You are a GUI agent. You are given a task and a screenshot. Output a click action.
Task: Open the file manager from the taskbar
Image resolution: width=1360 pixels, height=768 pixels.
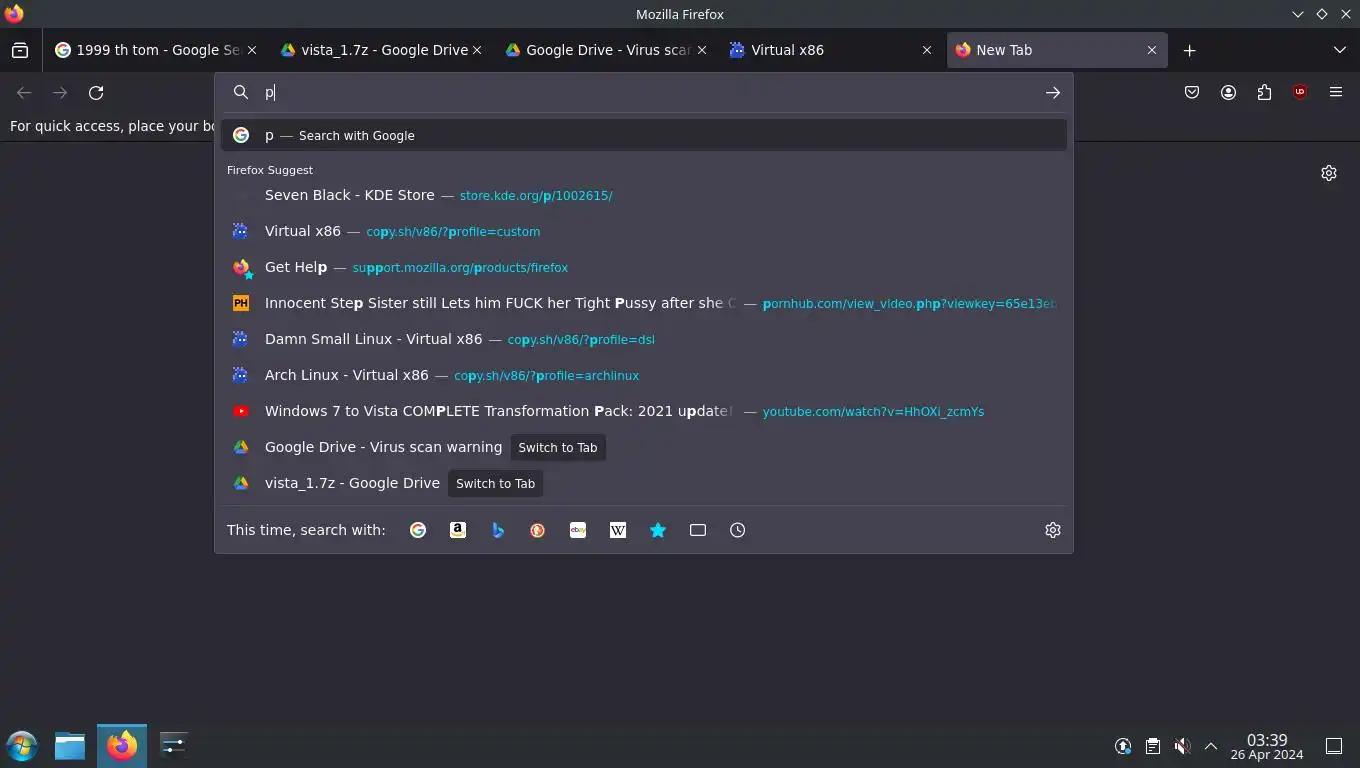click(x=70, y=745)
